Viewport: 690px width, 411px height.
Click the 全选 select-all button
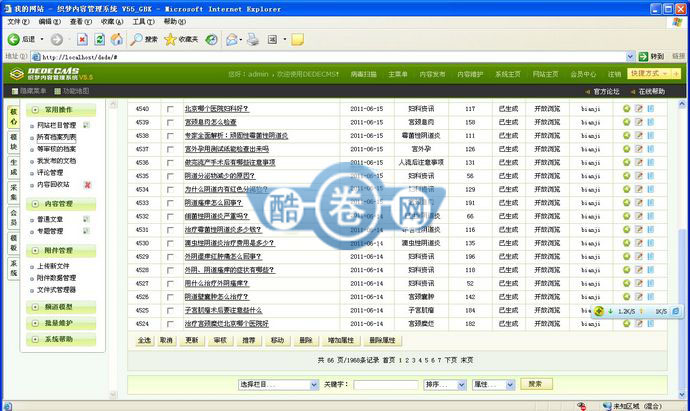[144, 340]
